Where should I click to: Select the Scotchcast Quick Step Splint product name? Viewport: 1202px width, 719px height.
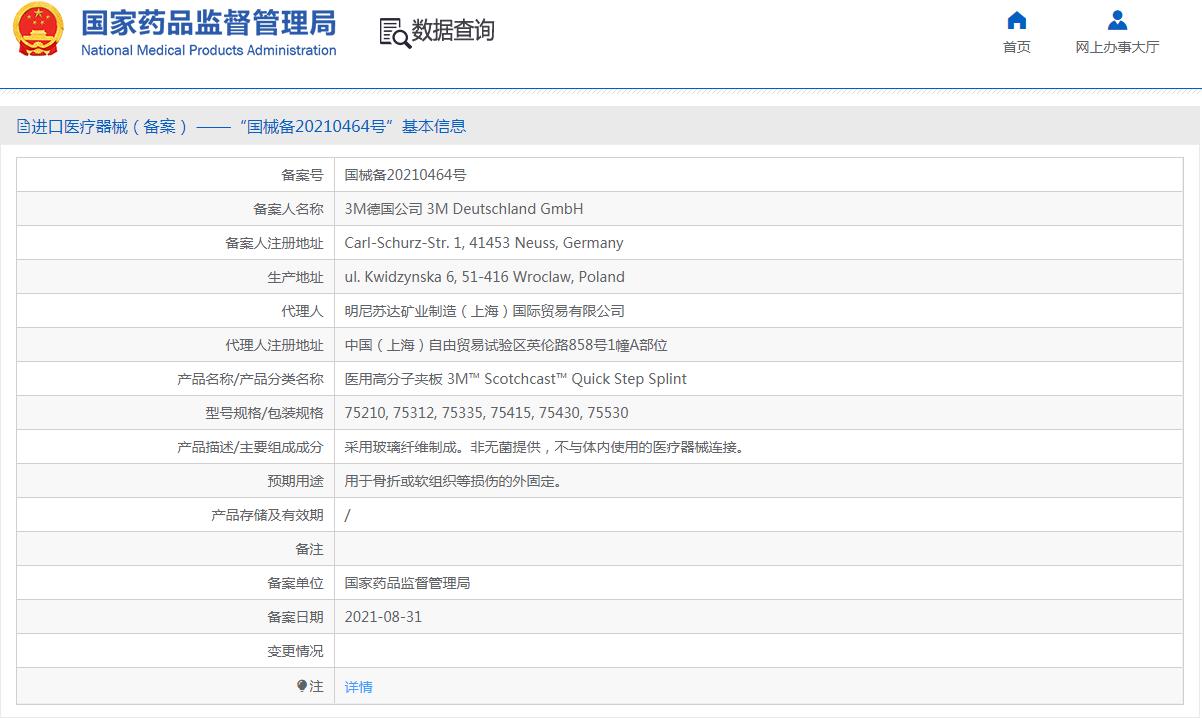pyautogui.click(x=516, y=379)
